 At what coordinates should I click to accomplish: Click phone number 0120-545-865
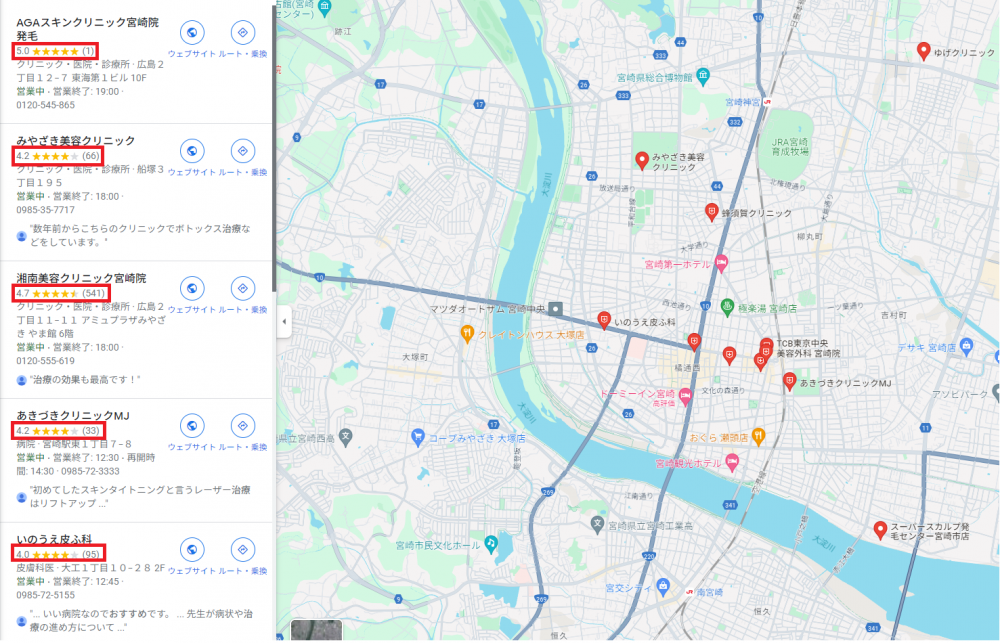coord(45,105)
